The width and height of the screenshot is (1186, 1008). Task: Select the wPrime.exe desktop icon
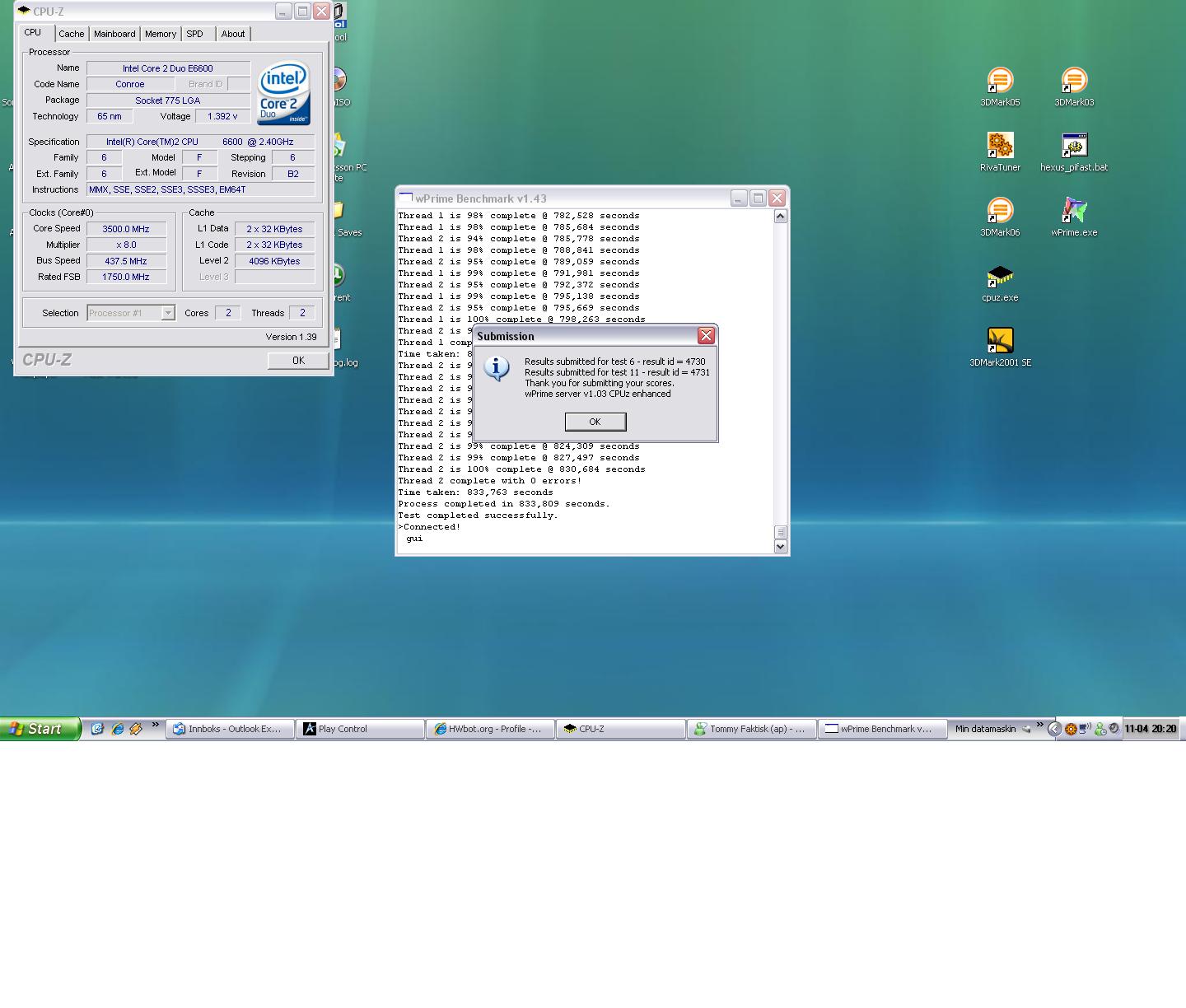pos(1074,217)
